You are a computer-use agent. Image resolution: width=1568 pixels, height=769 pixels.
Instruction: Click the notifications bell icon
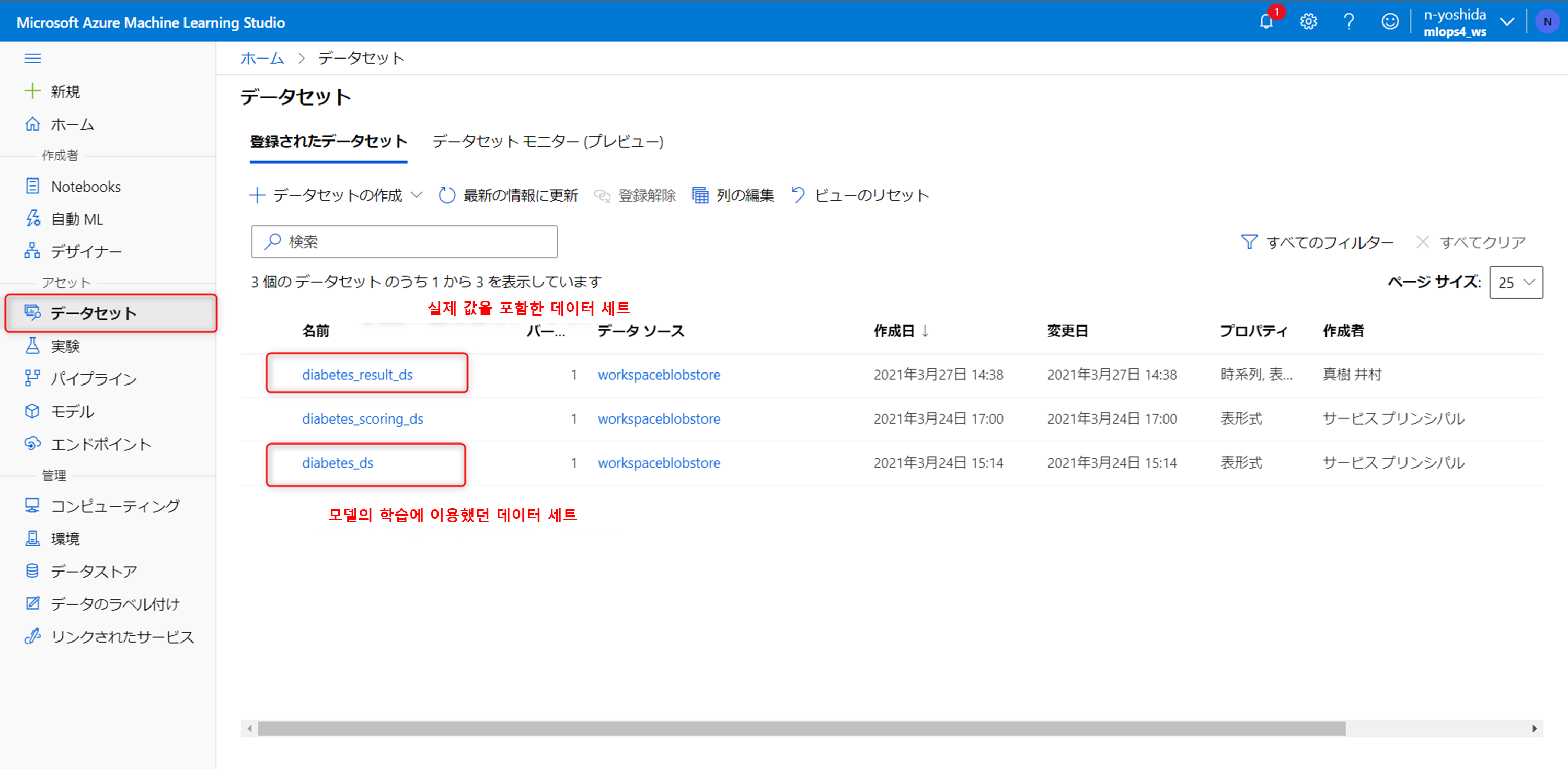pyautogui.click(x=1266, y=22)
